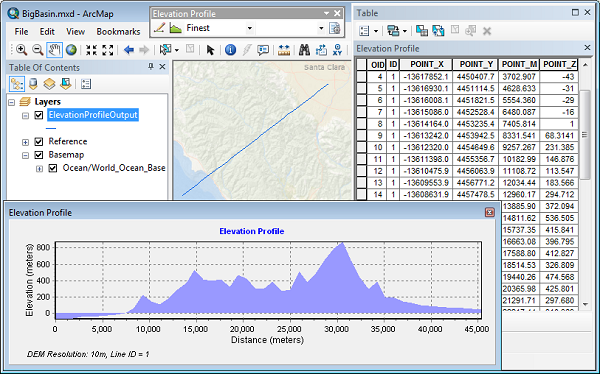
Task: Sort by the POINT_X column header
Action: tap(426, 64)
